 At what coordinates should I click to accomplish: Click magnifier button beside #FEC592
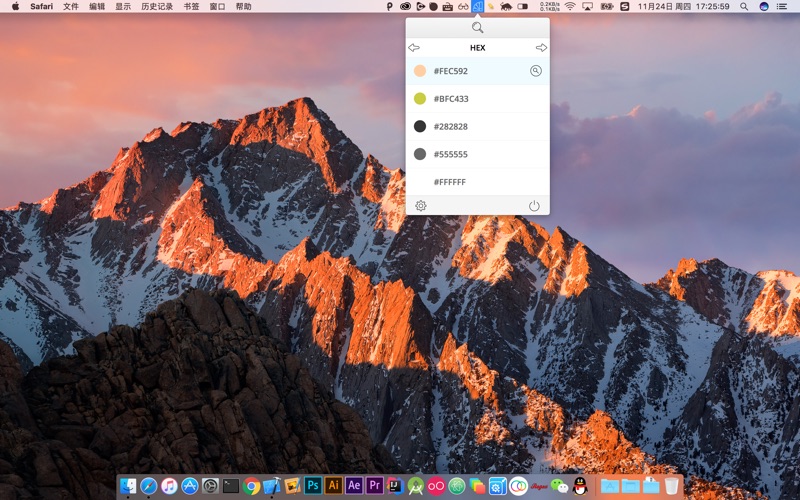coord(536,71)
